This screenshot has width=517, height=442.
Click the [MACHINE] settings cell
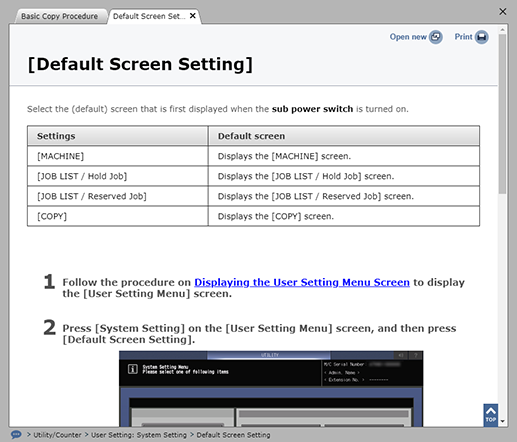118,156
